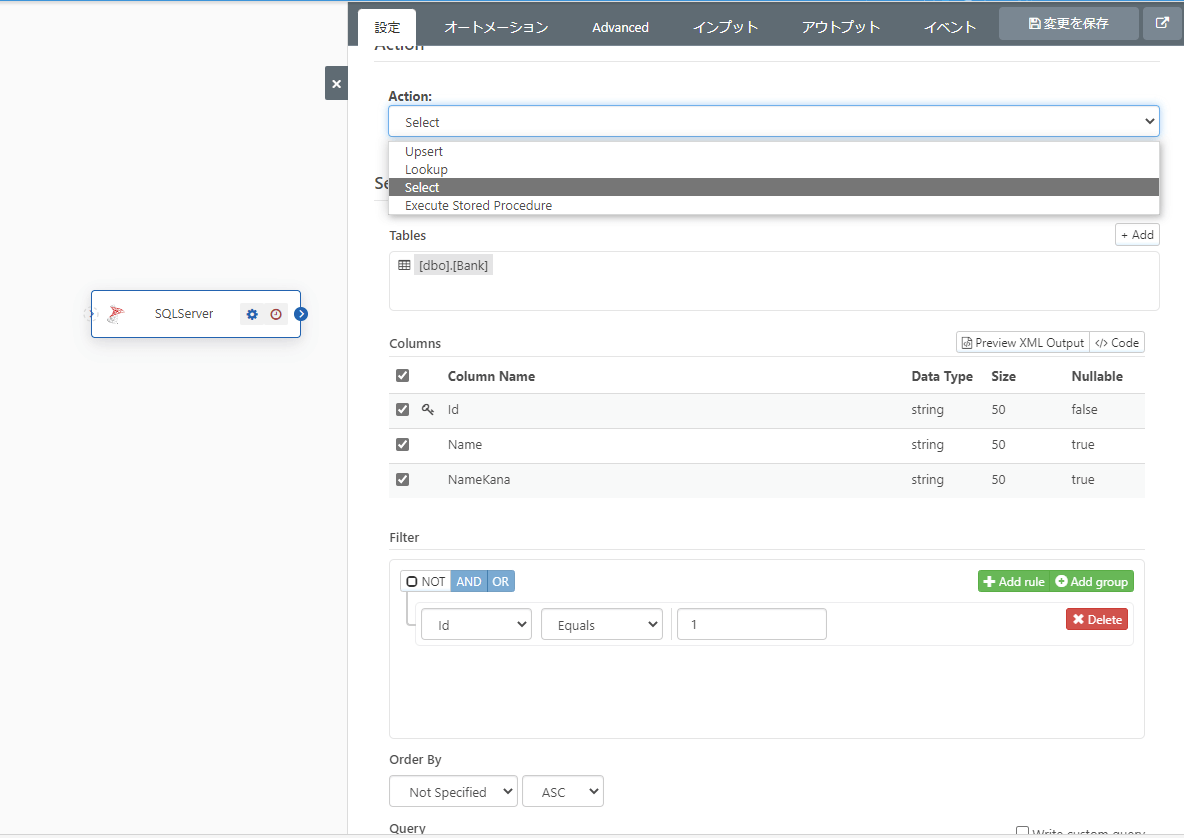Uncheck the Id column checkbox

tap(403, 410)
